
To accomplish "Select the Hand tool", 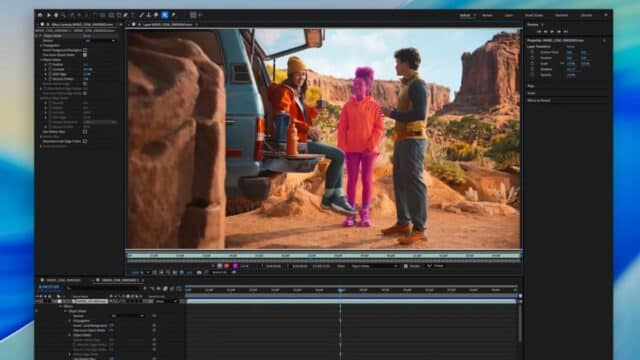I will pyautogui.click(x=56, y=15).
